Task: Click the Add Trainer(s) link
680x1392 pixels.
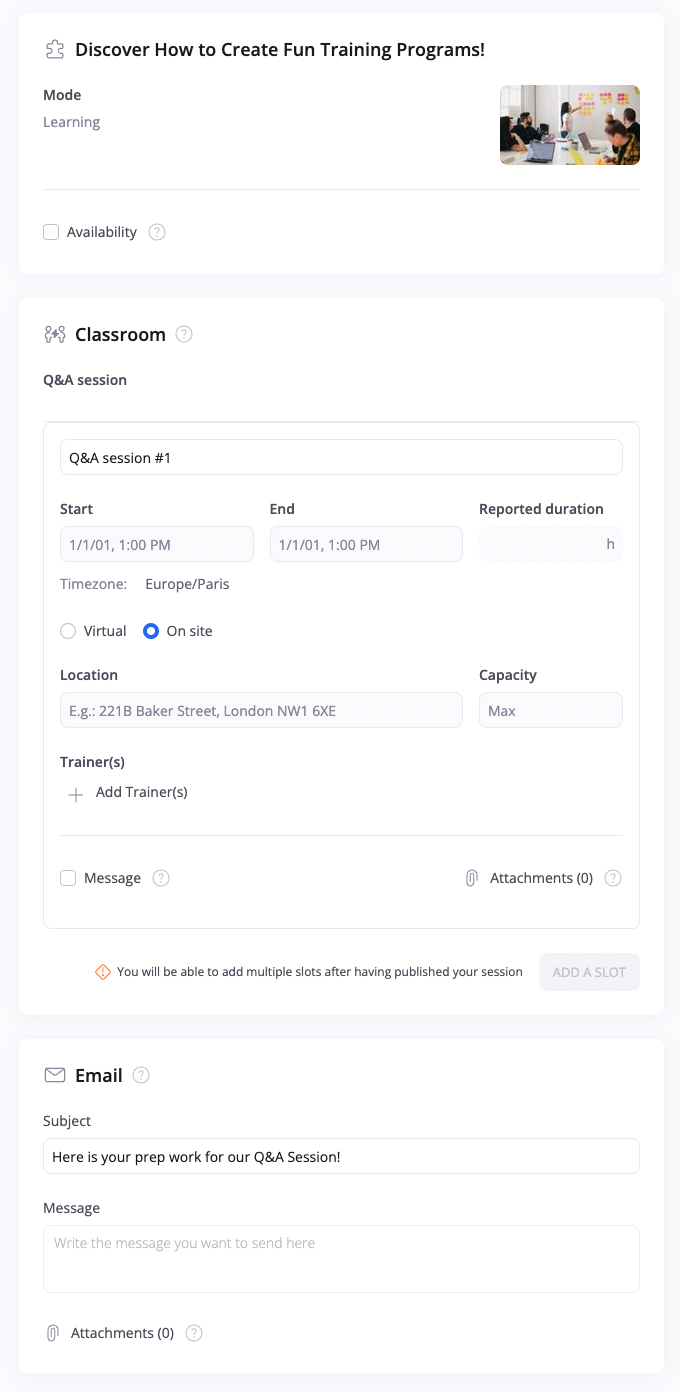Action: click(141, 792)
